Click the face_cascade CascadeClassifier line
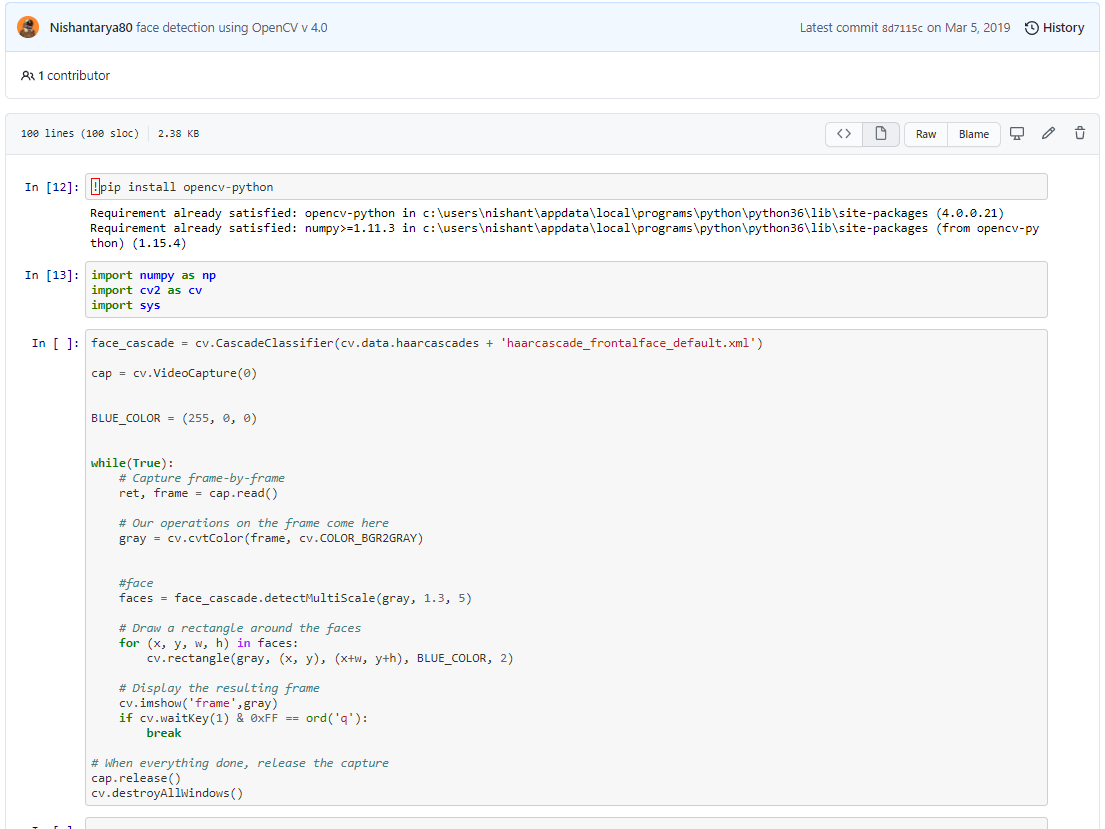 point(426,343)
